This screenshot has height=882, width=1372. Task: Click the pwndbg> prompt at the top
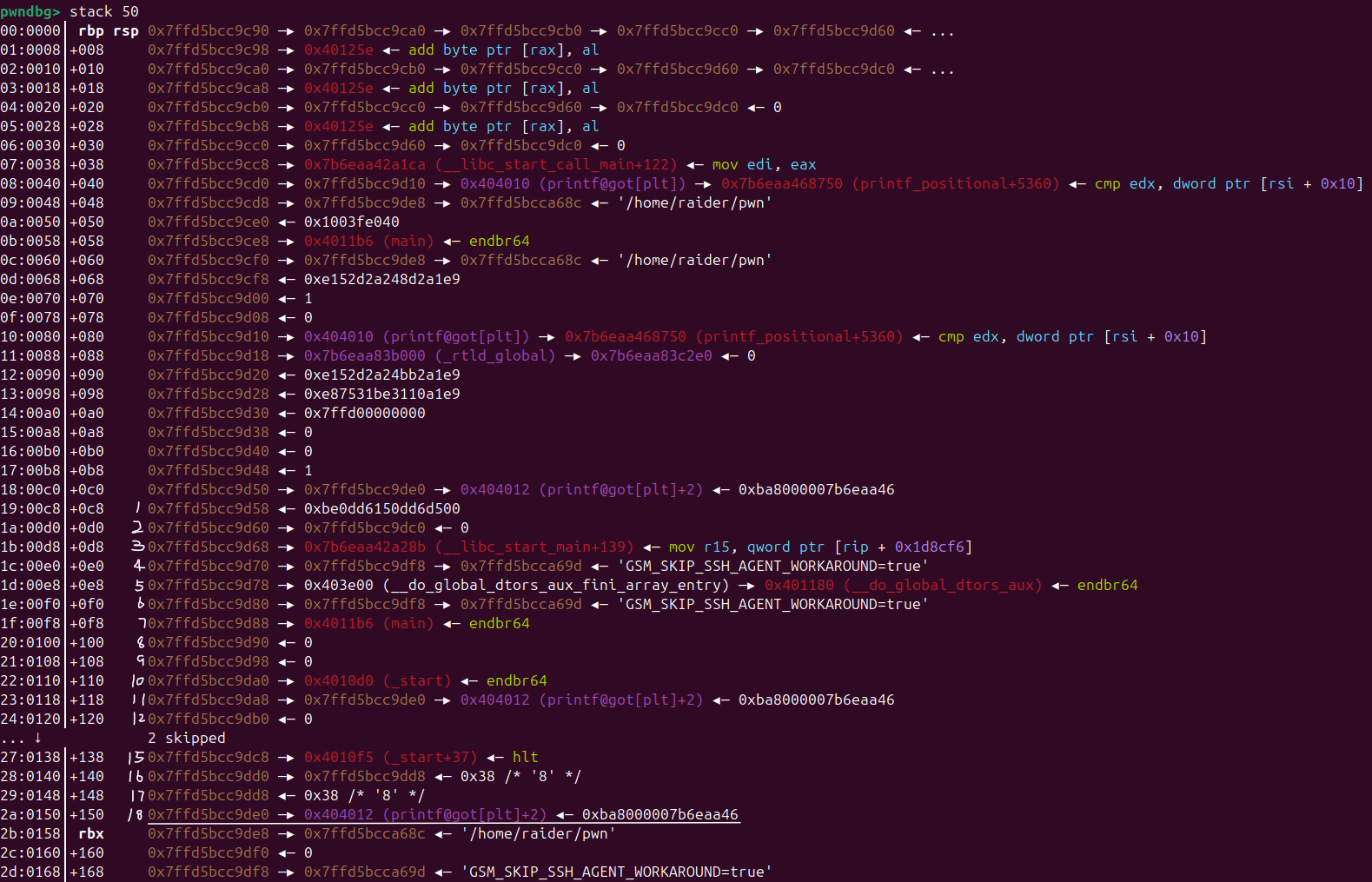tap(30, 11)
